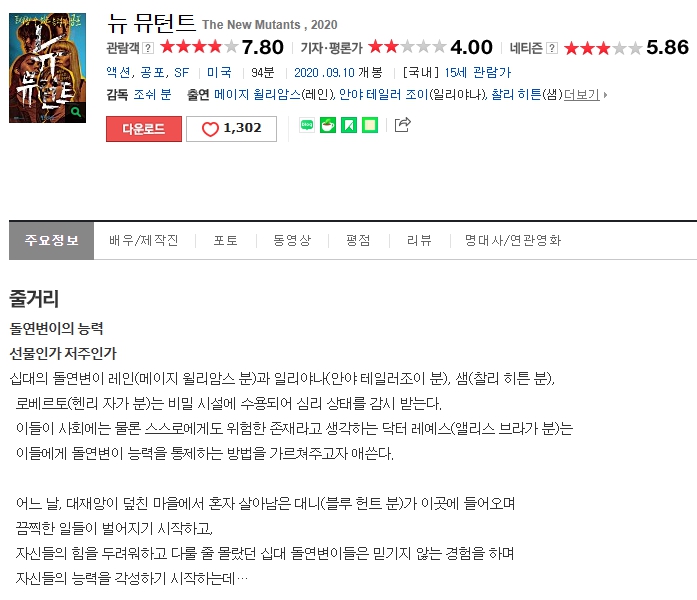The height and width of the screenshot is (600, 697).
Task: Open the 배우/제작진 tab
Action: point(144,240)
